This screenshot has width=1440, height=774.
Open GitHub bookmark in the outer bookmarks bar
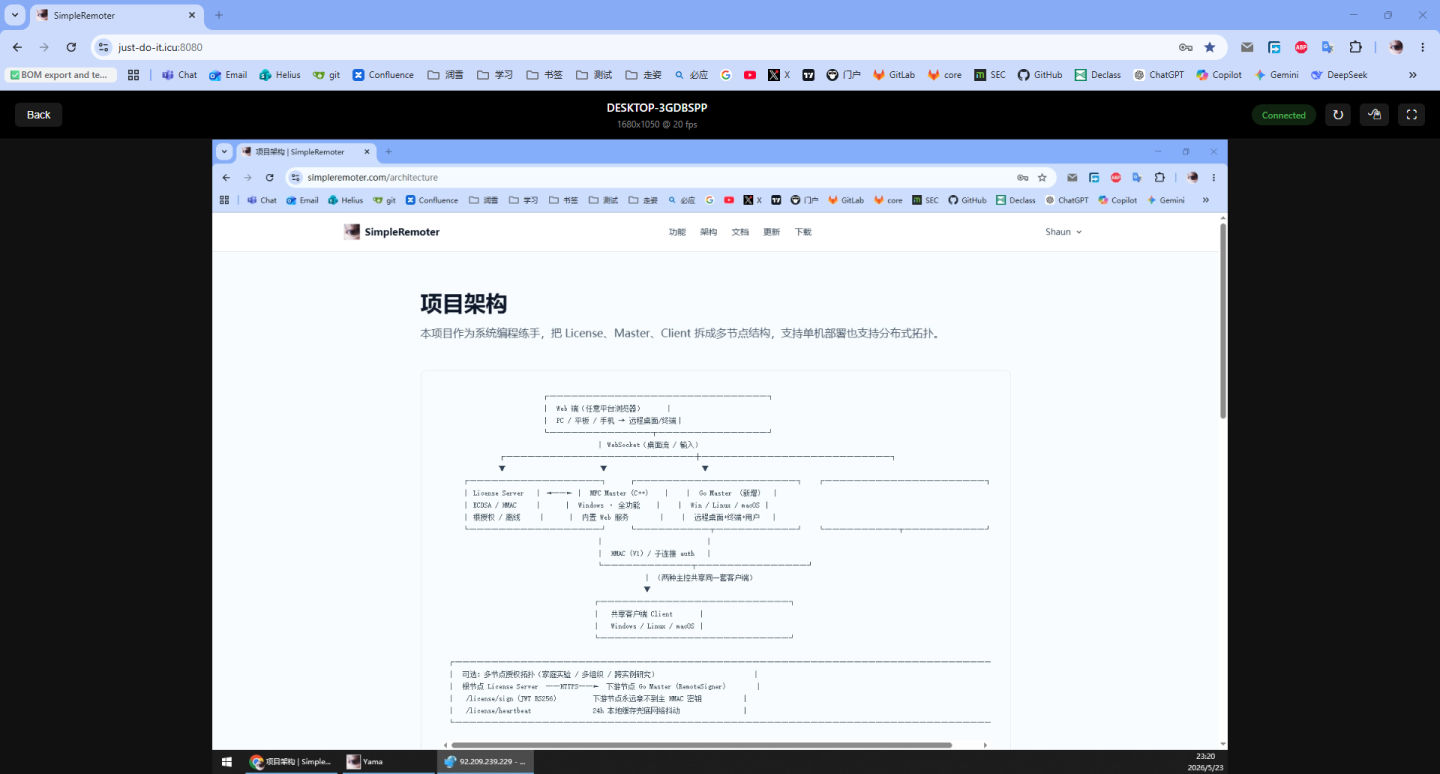point(1040,75)
